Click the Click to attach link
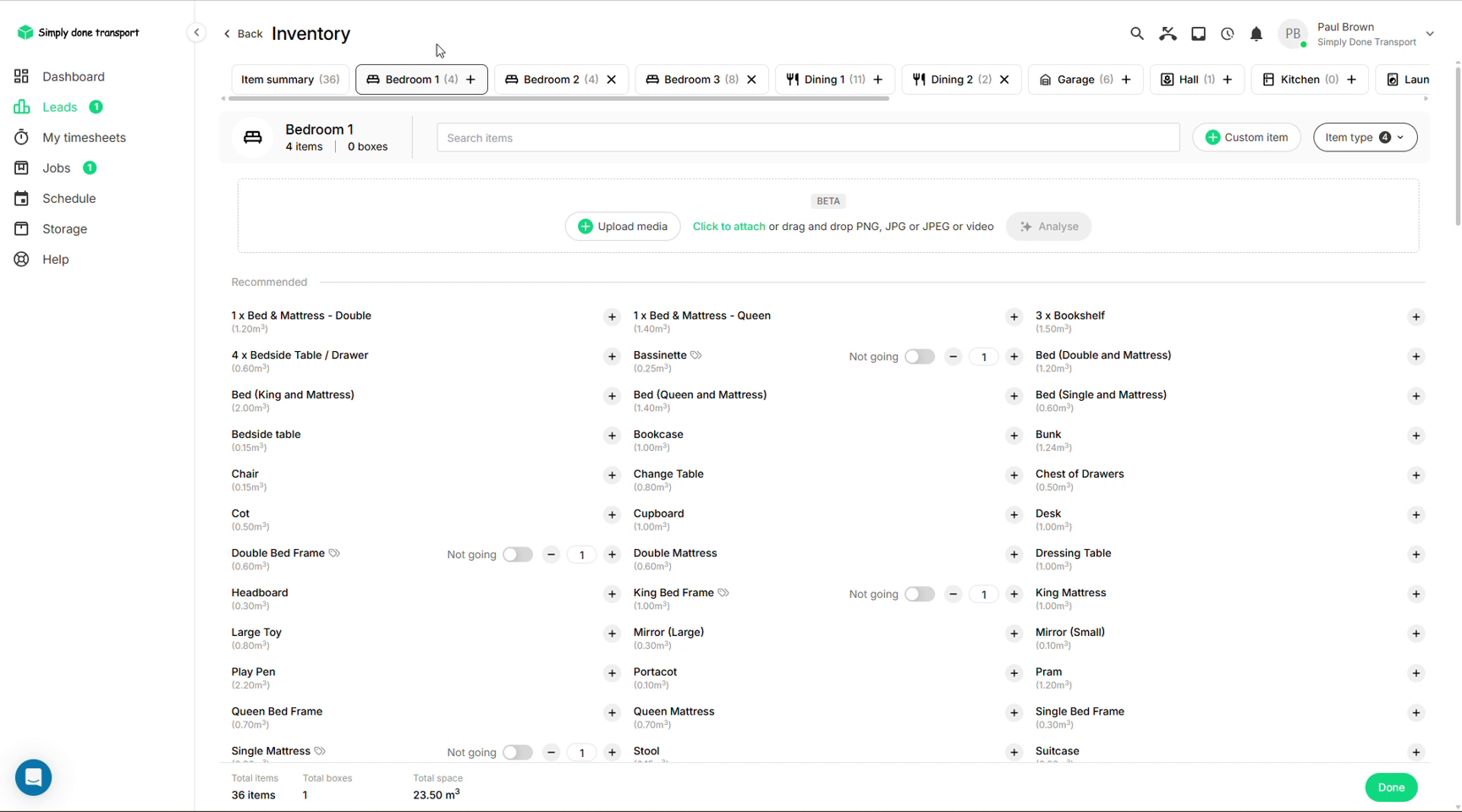1462x812 pixels. (x=728, y=227)
